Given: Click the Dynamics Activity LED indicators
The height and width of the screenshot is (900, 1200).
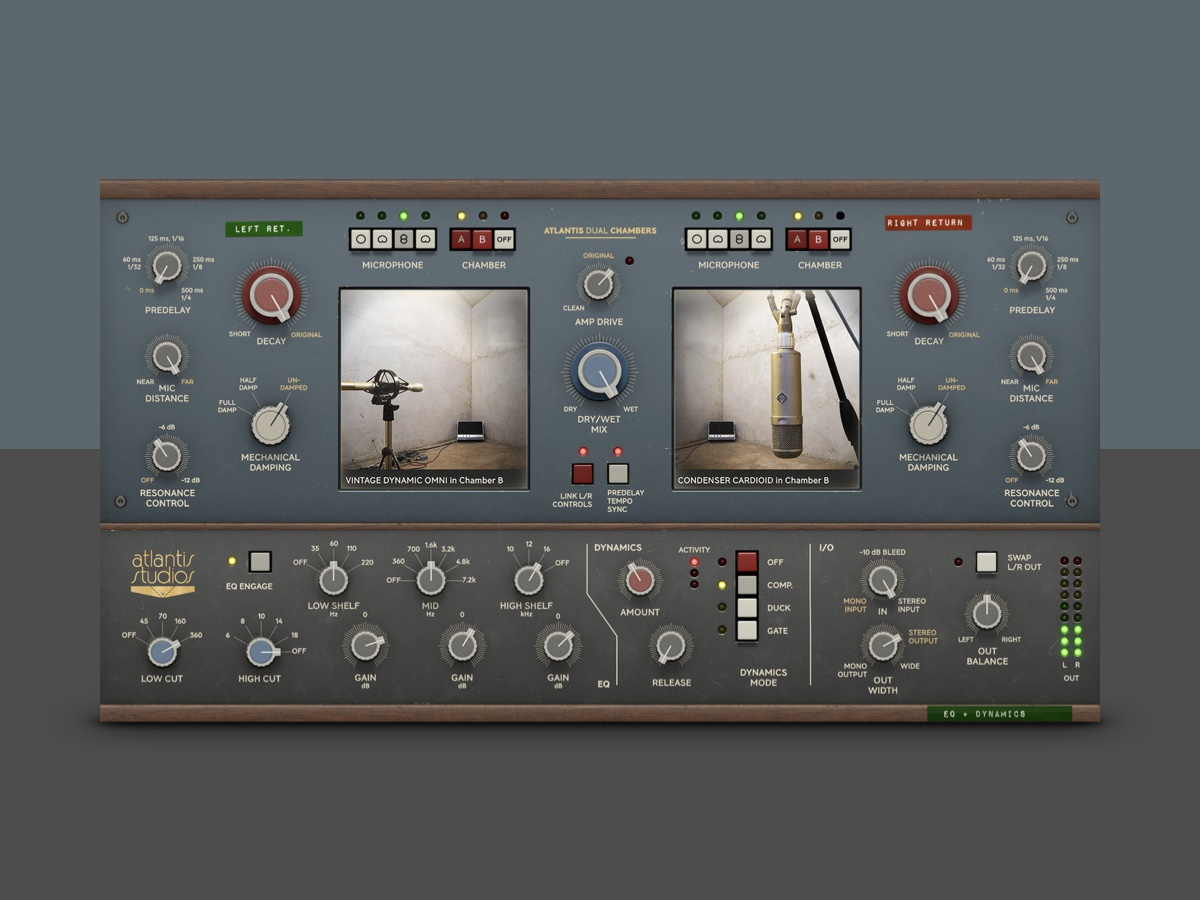Looking at the screenshot, I should 694,572.
